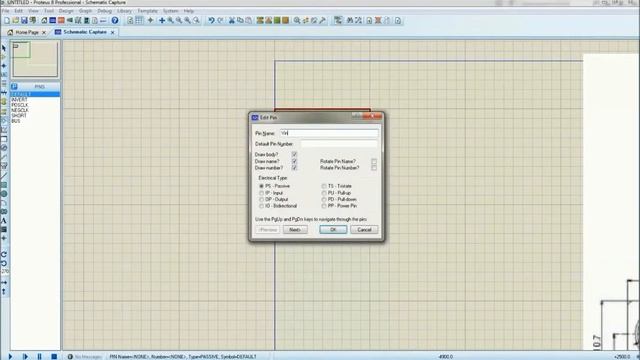
Task: Open the Edit menu
Action: click(x=19, y=11)
